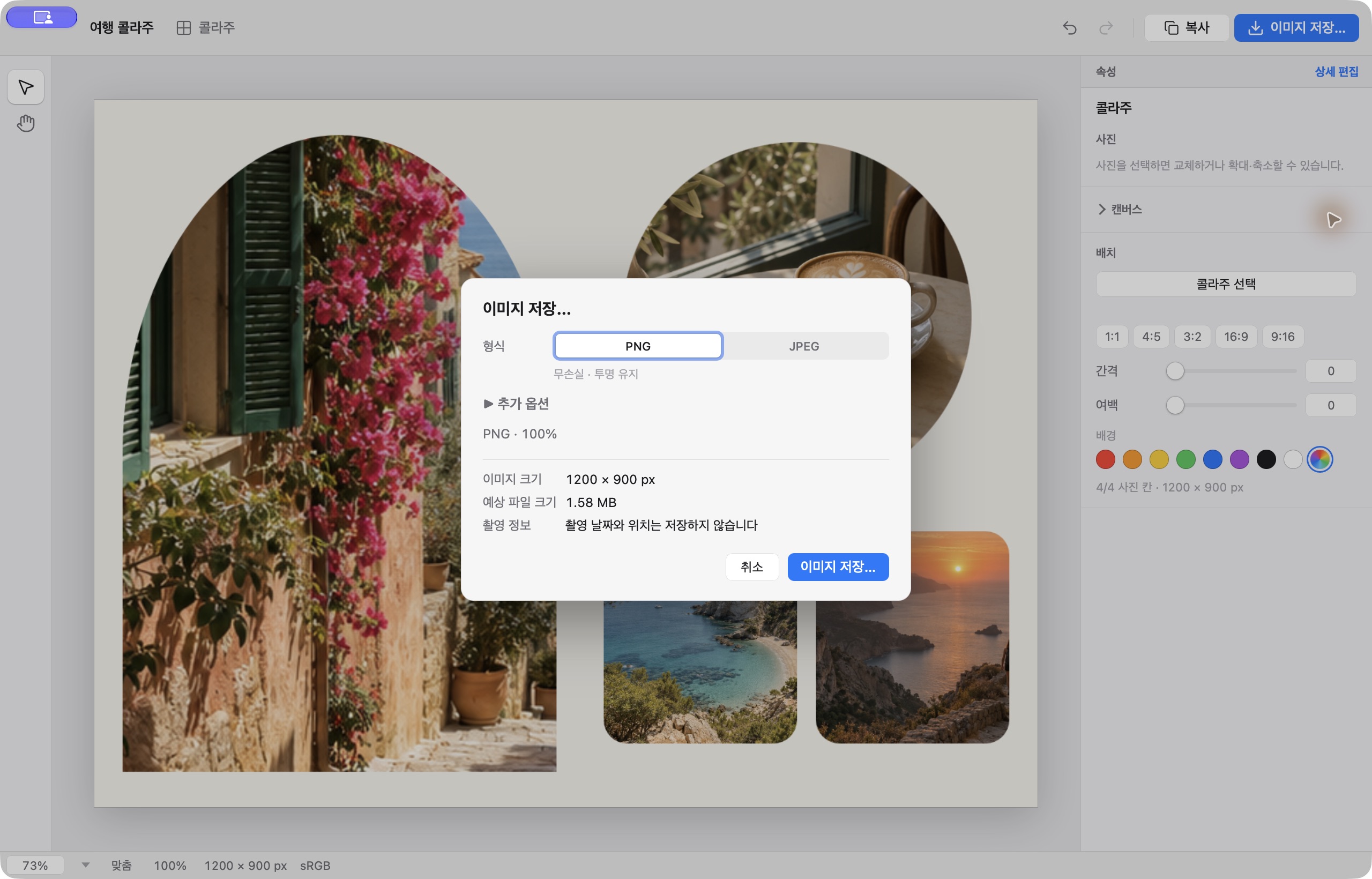Choose the yellow background swatch
The height and width of the screenshot is (879, 1372).
click(x=1159, y=459)
